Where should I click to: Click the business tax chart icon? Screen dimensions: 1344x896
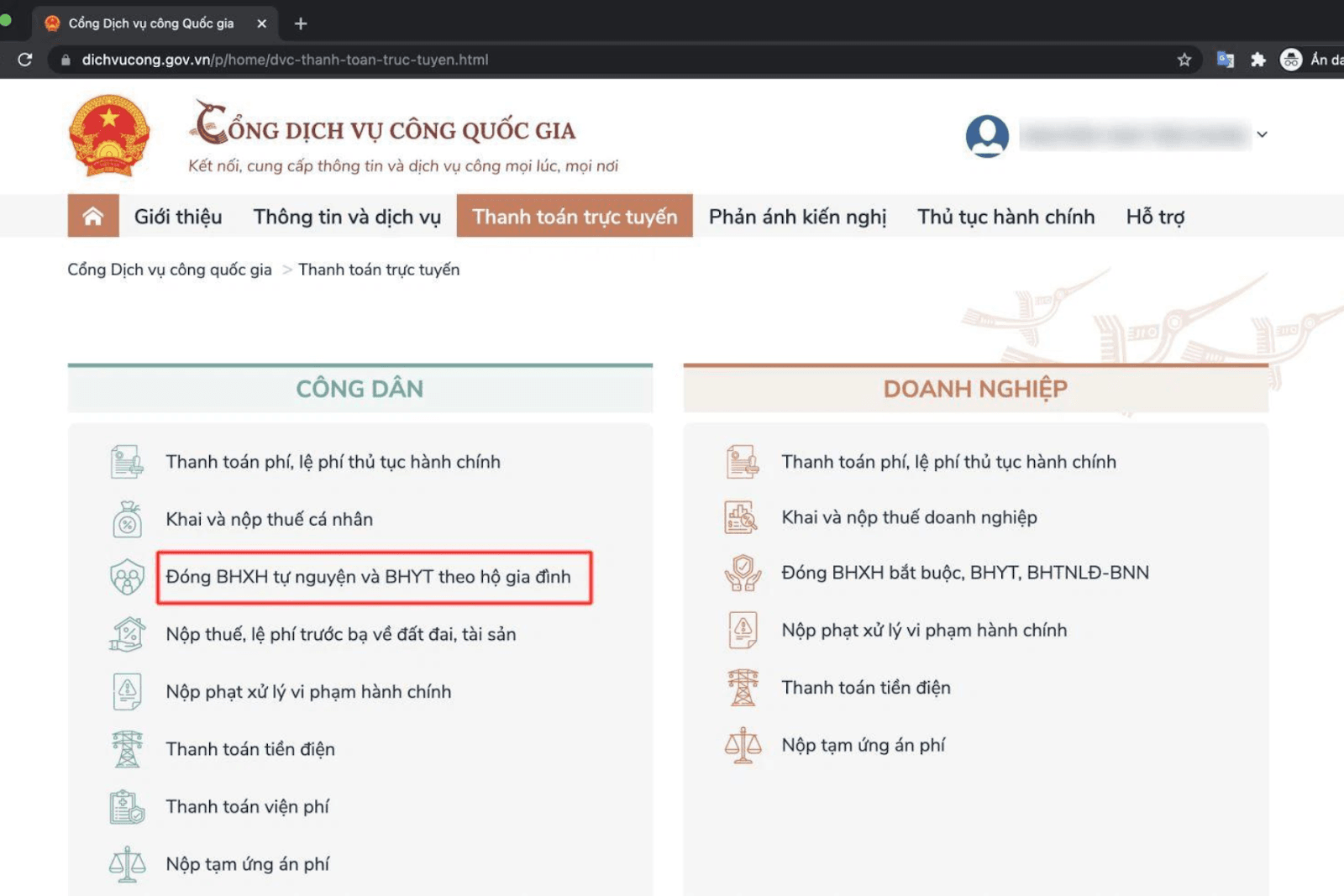click(742, 517)
